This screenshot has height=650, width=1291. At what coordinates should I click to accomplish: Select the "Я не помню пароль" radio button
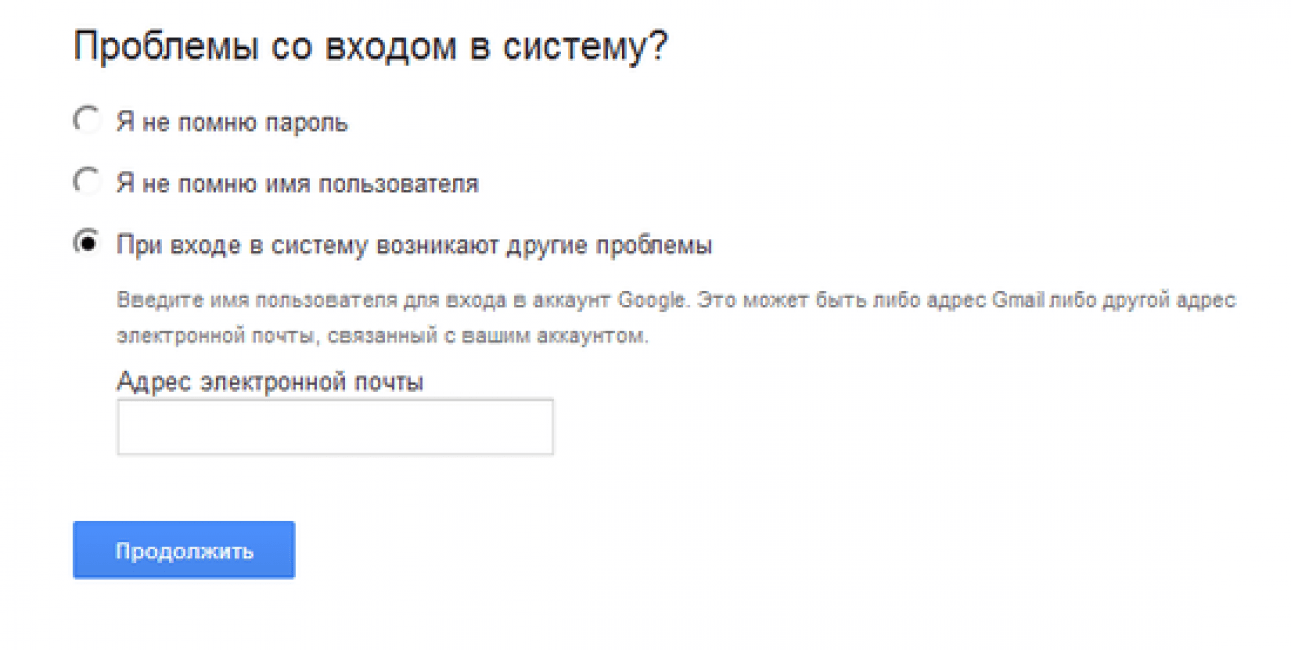[x=87, y=122]
